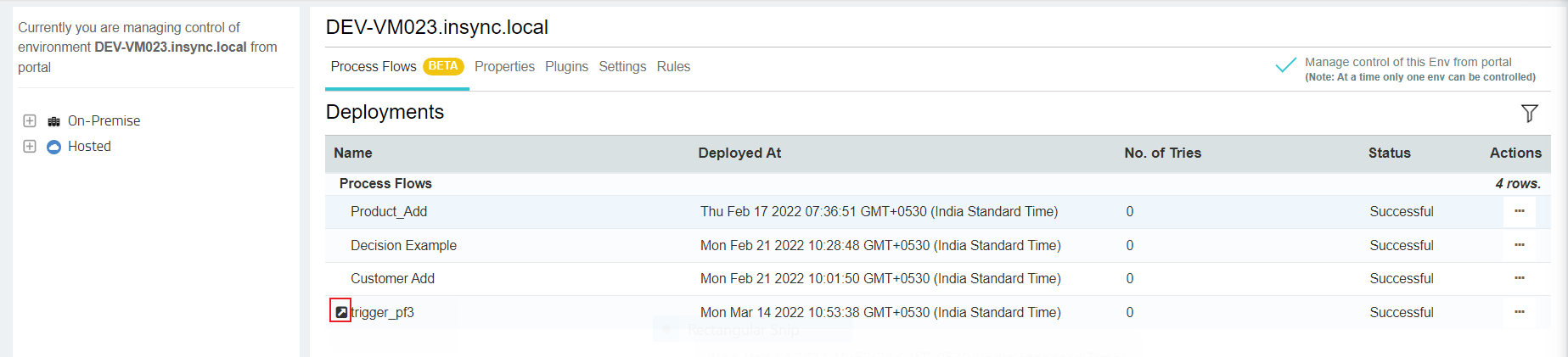Click the Product_Add process flow name

[x=389, y=211]
